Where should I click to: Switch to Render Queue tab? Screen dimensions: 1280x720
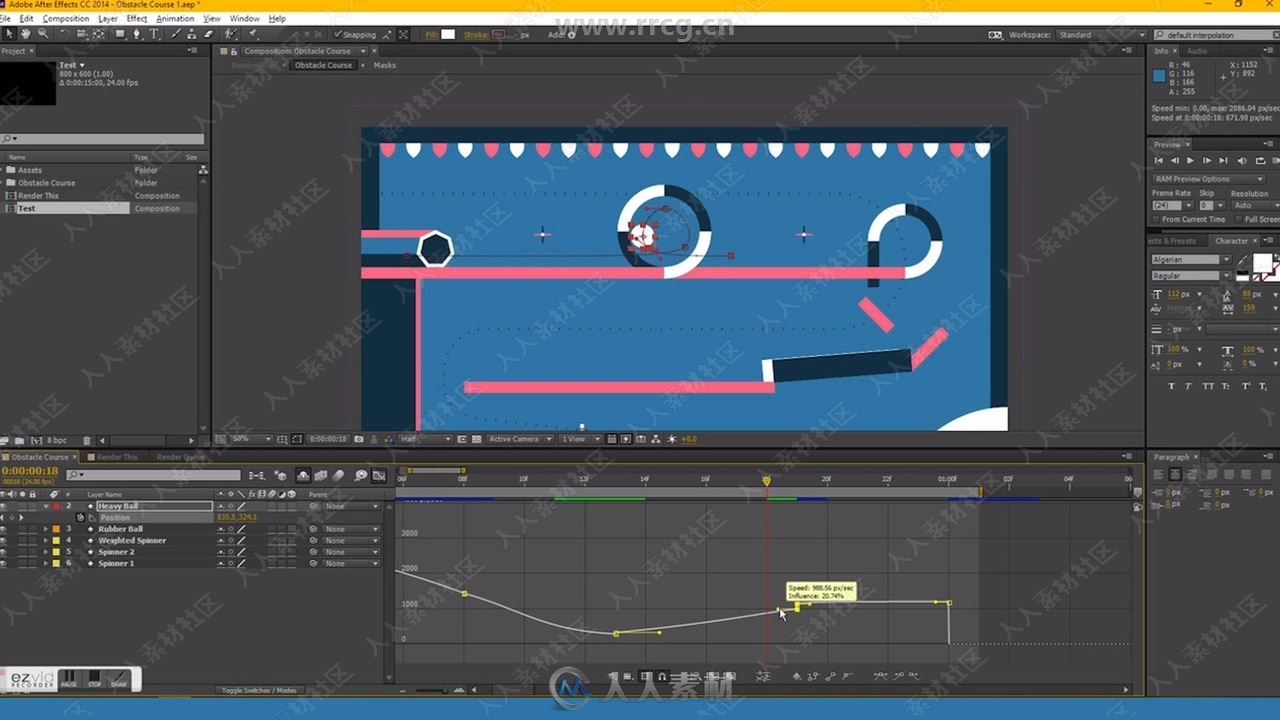(180, 457)
